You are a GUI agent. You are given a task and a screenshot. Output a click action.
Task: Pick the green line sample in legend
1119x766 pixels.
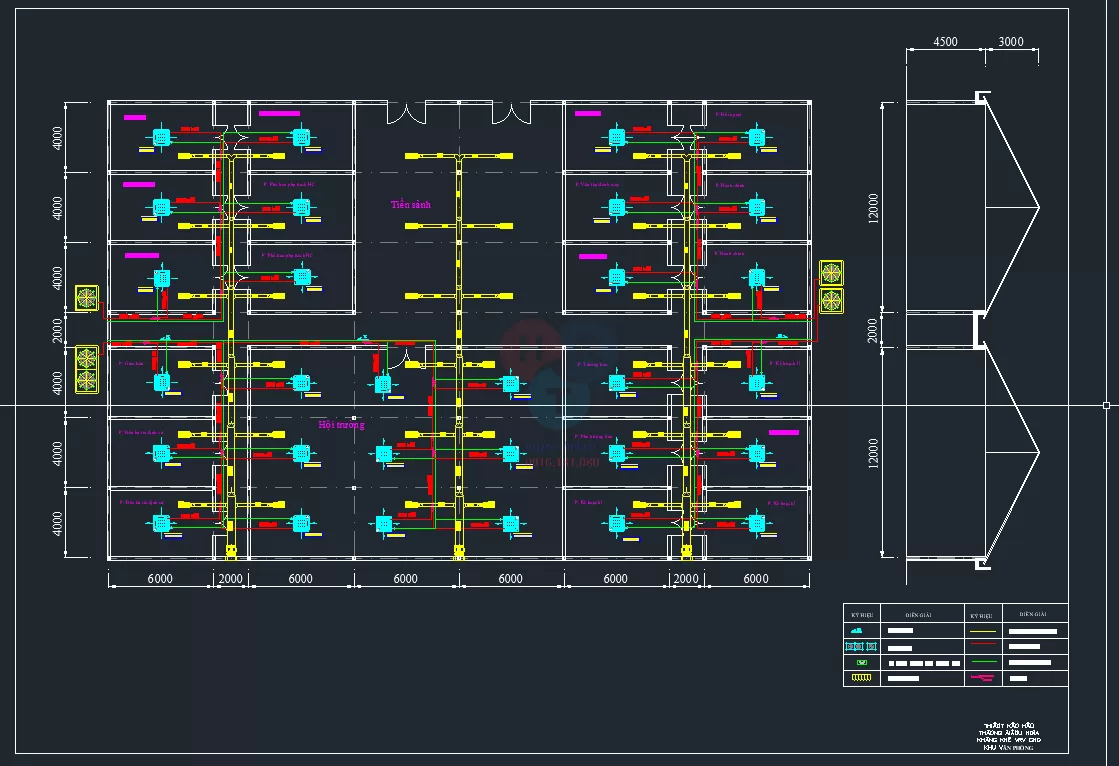981,663
